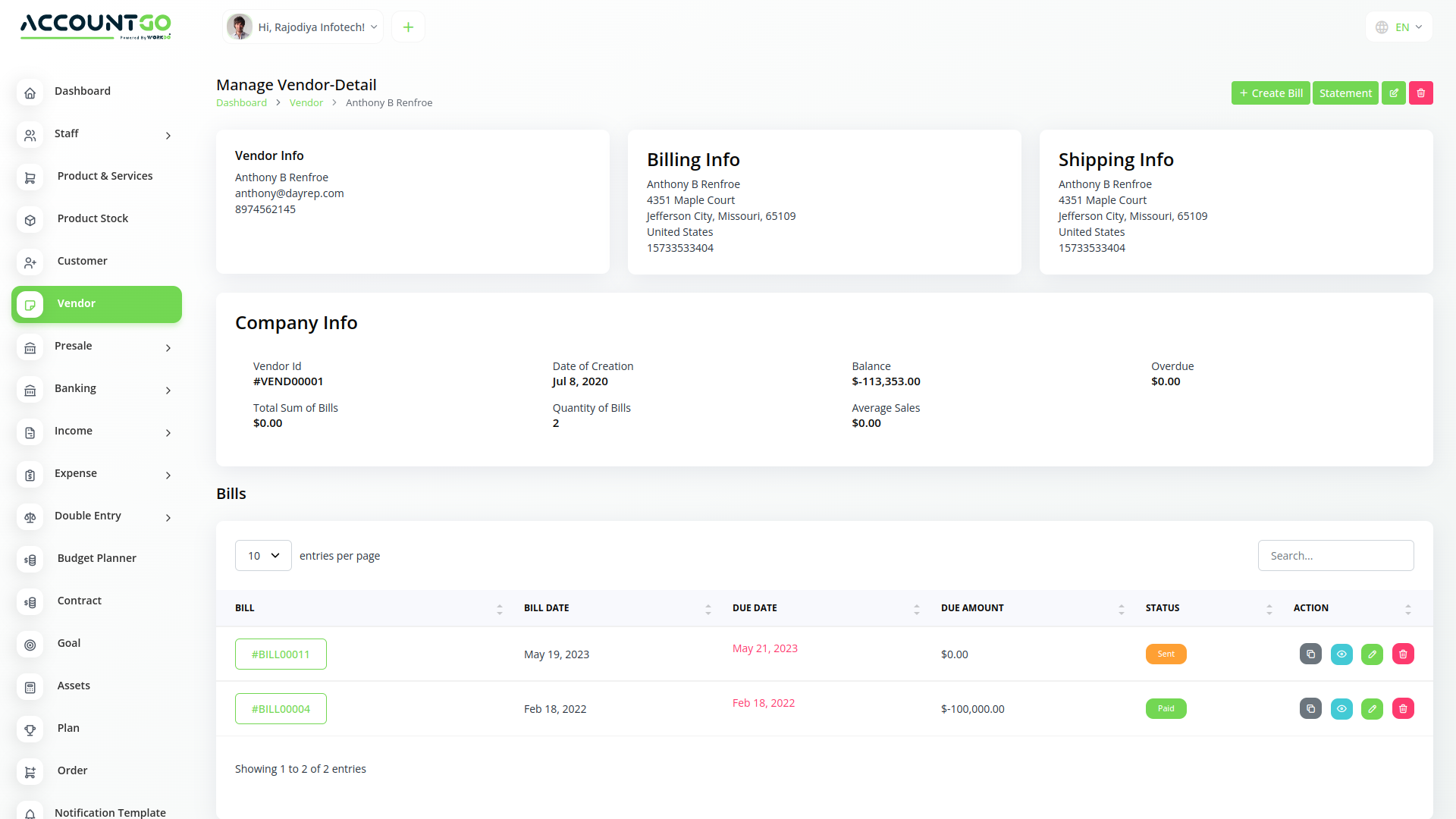Click the green edit vendor icon at top
Viewport: 1456px width, 819px height.
click(x=1393, y=93)
